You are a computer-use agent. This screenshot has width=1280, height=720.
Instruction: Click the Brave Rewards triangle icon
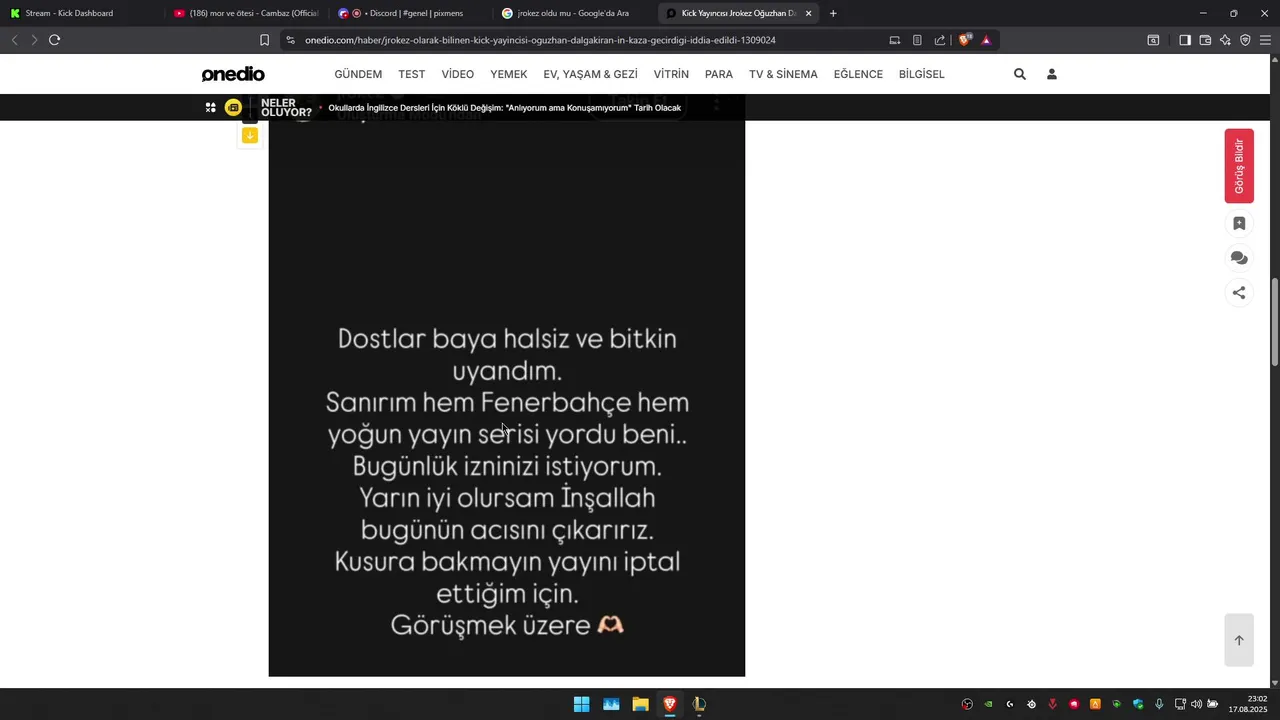[x=986, y=40]
